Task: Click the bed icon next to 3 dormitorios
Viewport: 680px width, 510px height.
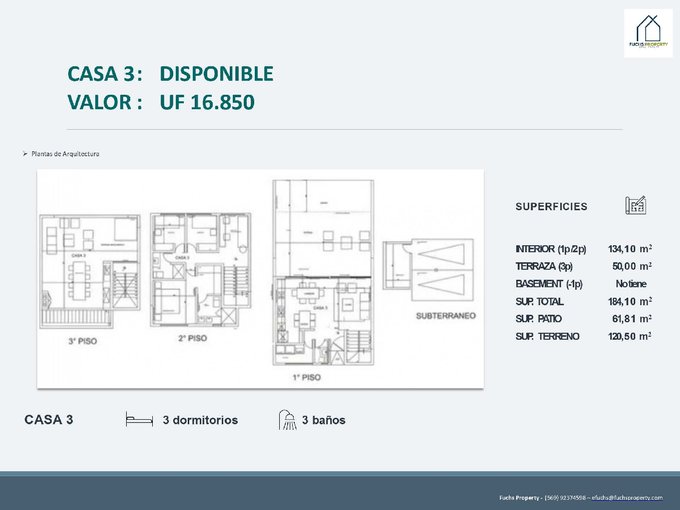Action: 139,419
